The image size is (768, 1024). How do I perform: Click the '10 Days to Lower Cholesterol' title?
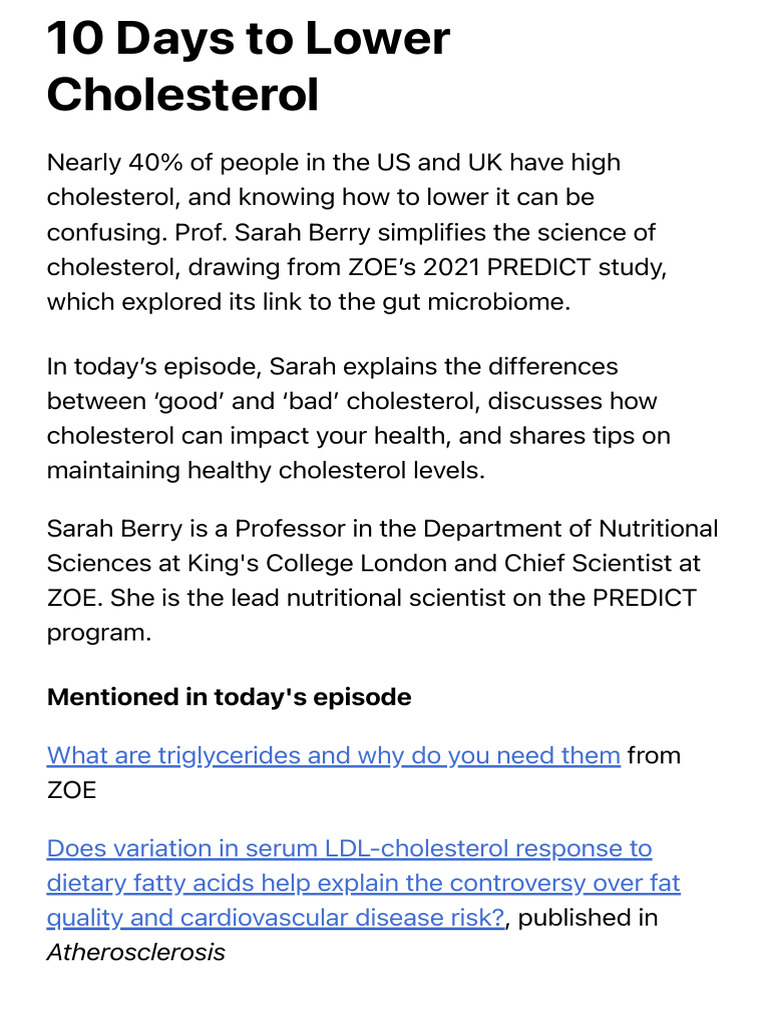tap(248, 66)
